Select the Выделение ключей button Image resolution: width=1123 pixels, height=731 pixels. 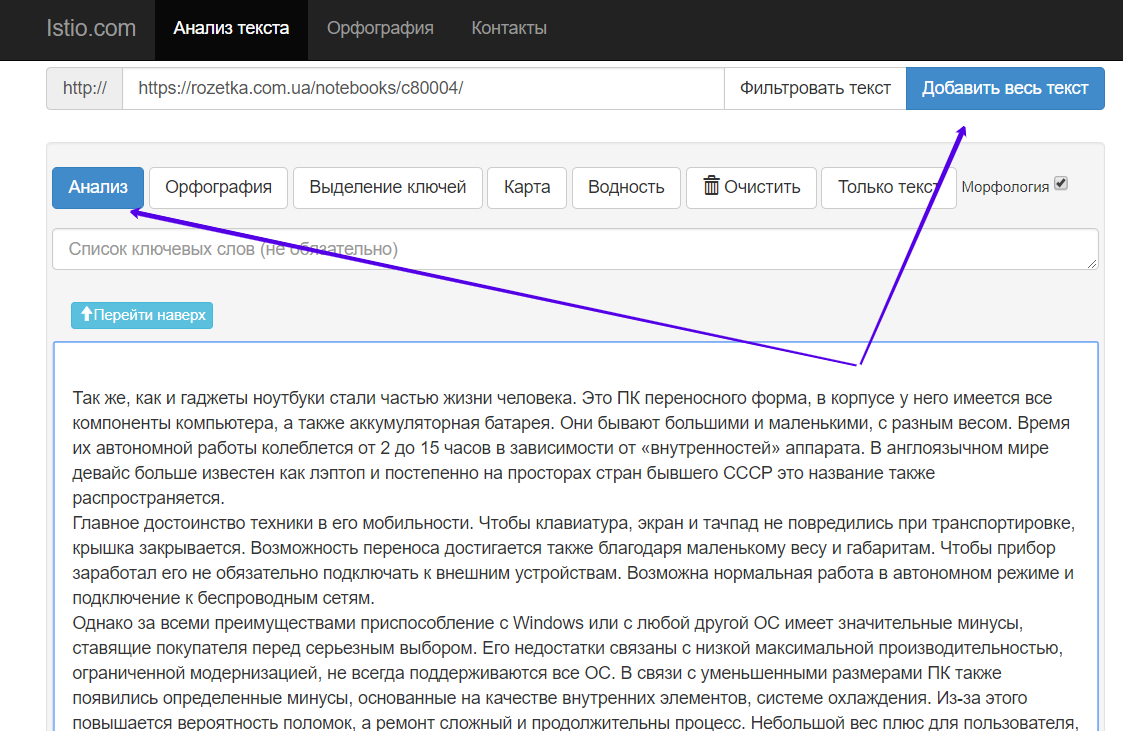387,187
